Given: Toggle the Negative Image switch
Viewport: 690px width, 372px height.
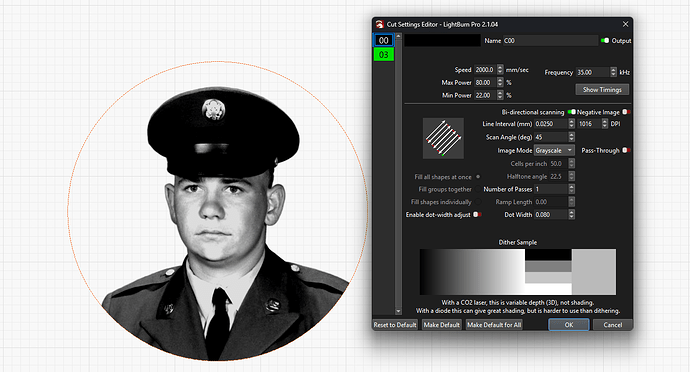Looking at the screenshot, I should (626, 112).
